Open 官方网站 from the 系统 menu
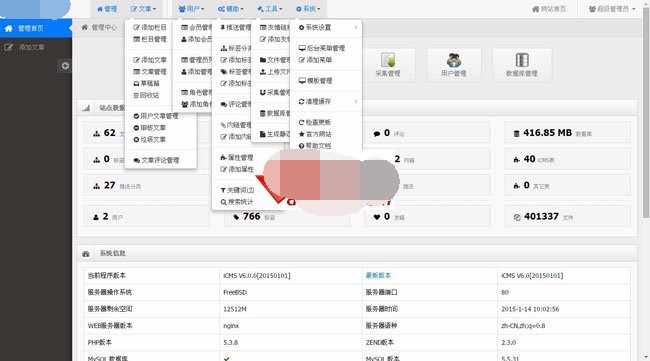This screenshot has width=650, height=361. [x=315, y=134]
